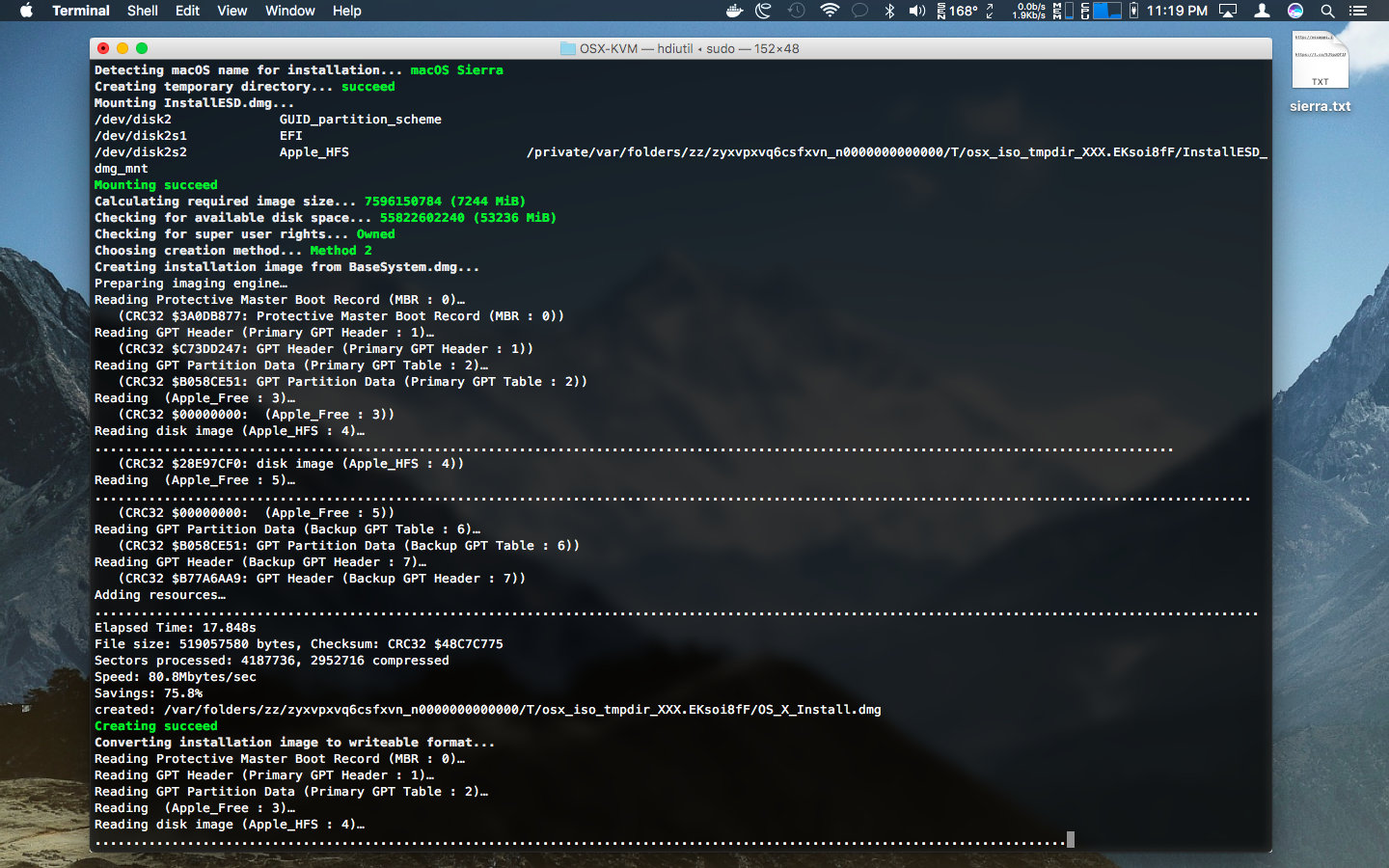Click the 'Adding resources…' line
The image size is (1389, 868).
point(160,594)
